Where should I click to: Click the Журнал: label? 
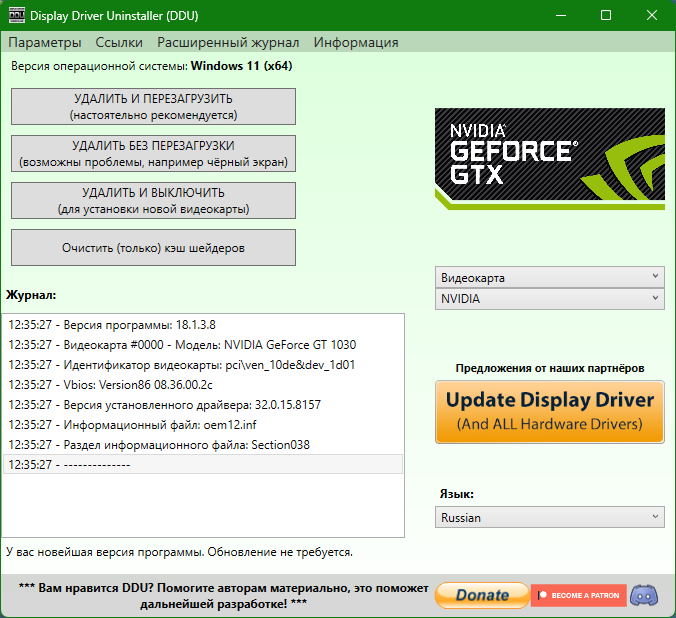point(31,295)
